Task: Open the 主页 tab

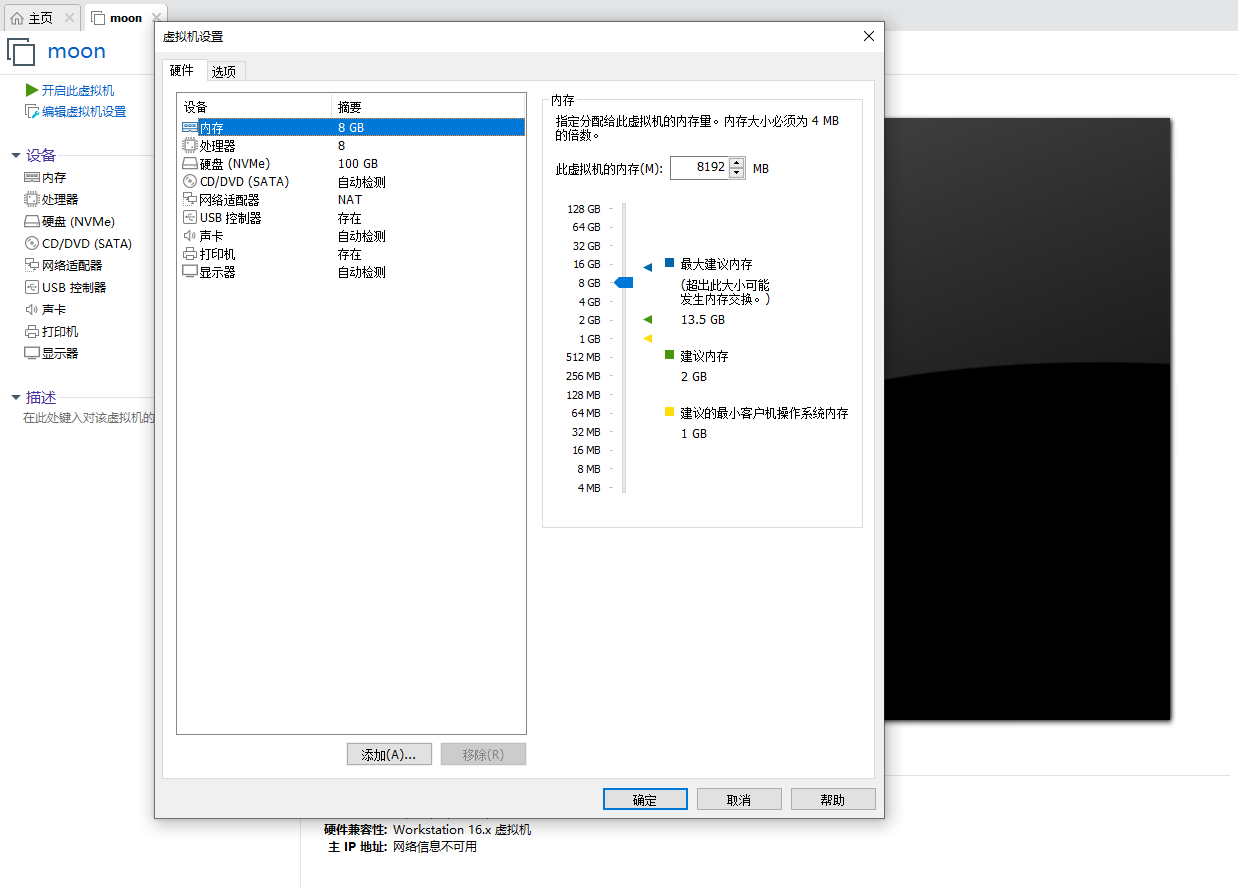Action: pyautogui.click(x=41, y=18)
